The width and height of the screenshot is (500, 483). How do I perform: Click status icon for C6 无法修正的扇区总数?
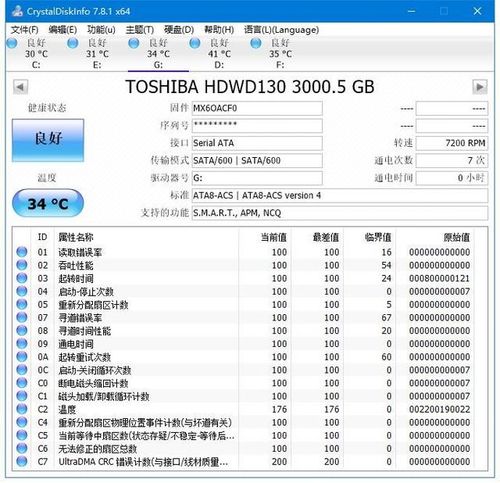[22, 448]
